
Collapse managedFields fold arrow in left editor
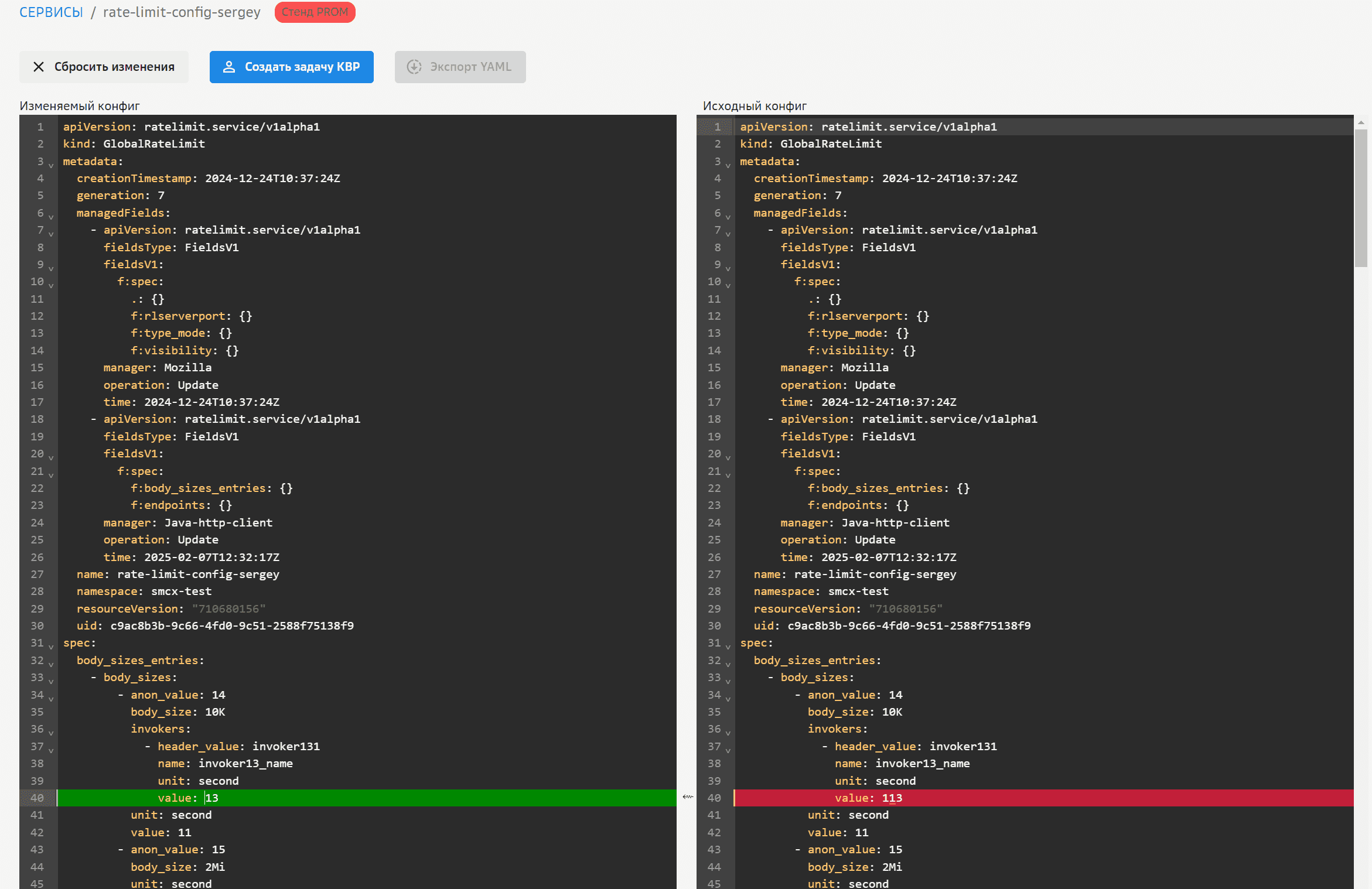pyautogui.click(x=51, y=217)
